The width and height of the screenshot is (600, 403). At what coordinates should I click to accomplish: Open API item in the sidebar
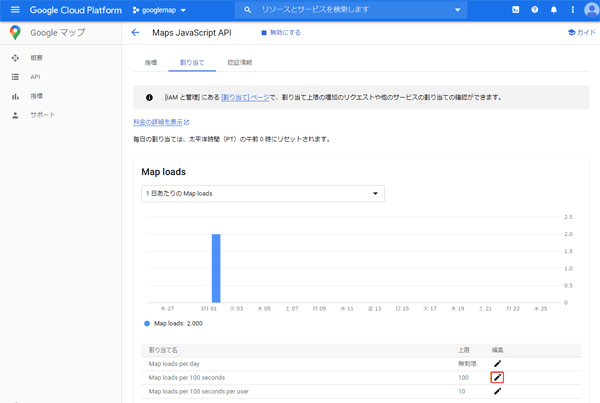tap(35, 77)
